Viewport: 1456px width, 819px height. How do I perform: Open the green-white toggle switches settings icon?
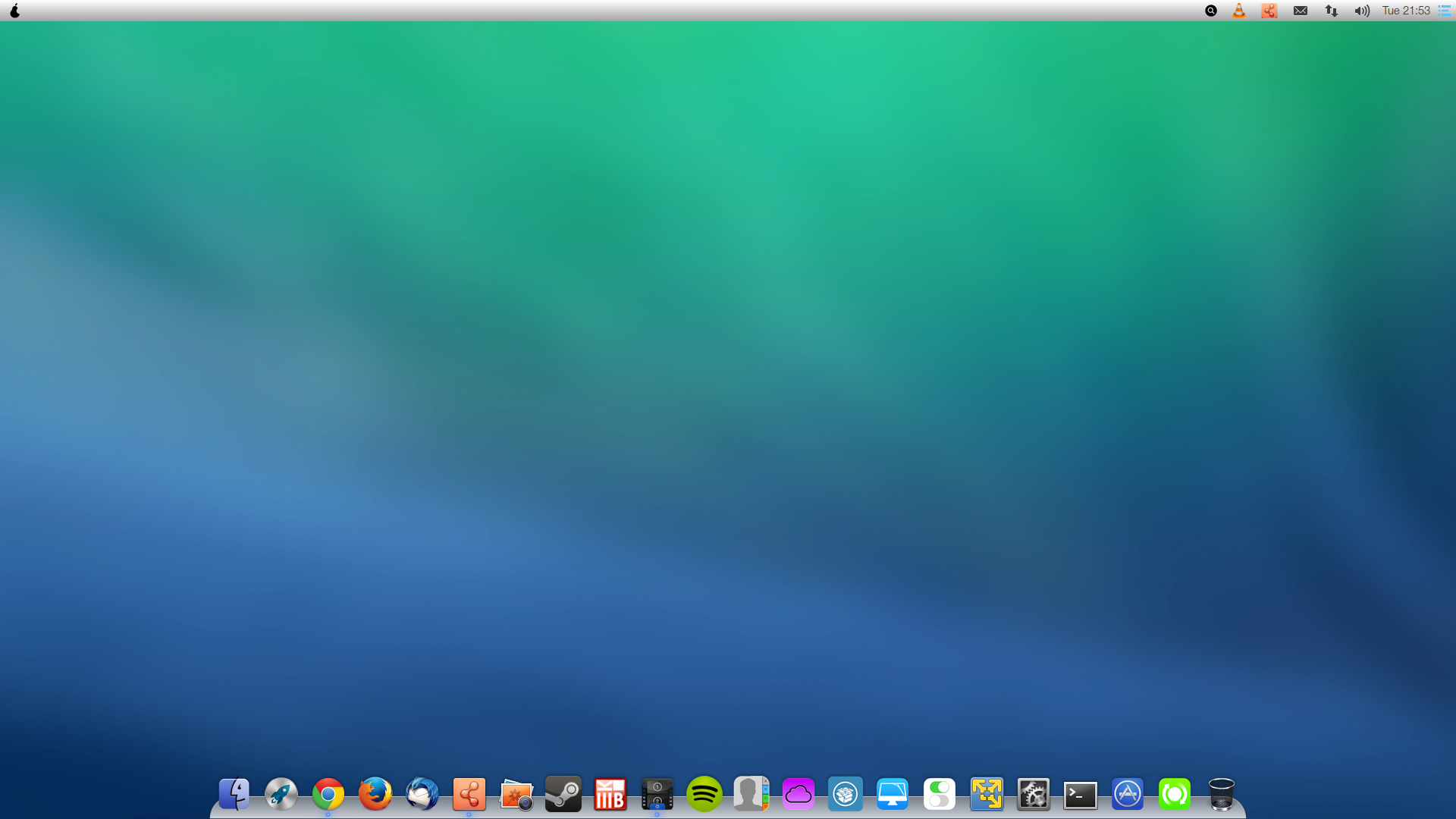(x=939, y=794)
